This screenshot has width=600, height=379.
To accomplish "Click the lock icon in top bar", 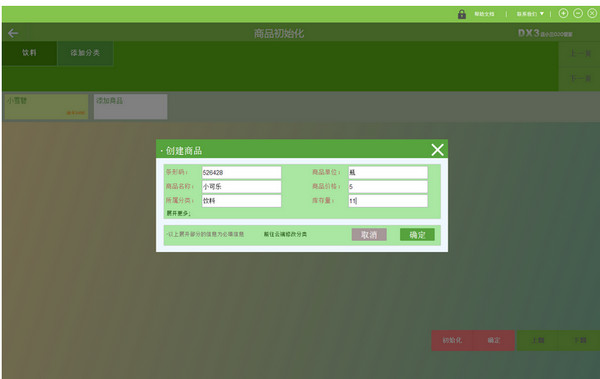I will pos(462,14).
